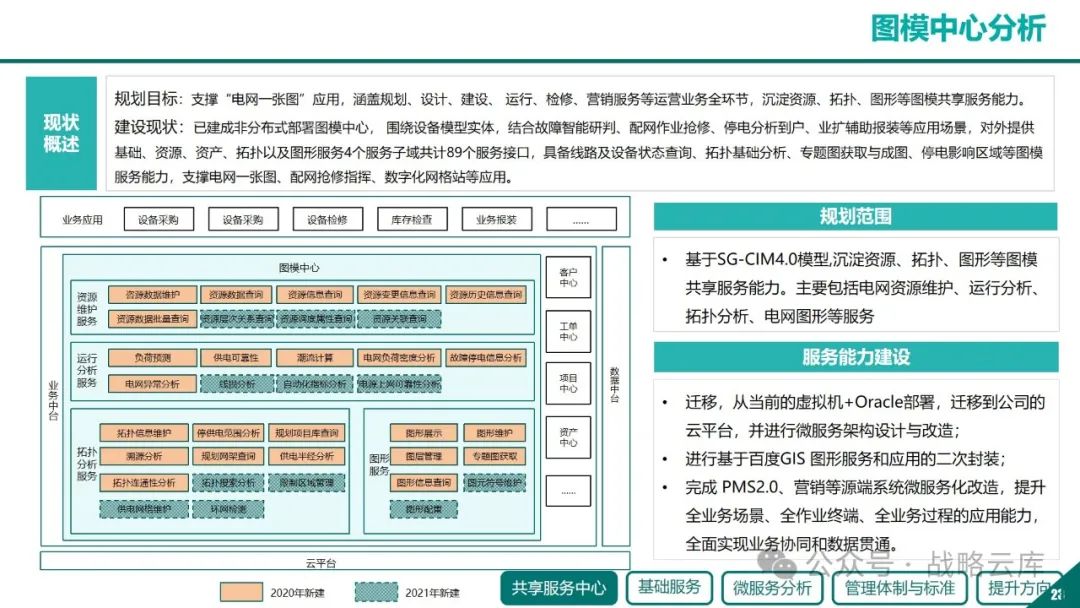Select the 规划项目库查询 service box
The height and width of the screenshot is (608, 1080).
(307, 433)
